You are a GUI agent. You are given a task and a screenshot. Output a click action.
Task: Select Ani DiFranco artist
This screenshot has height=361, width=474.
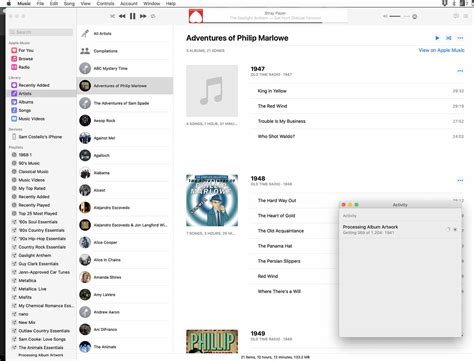click(124, 329)
